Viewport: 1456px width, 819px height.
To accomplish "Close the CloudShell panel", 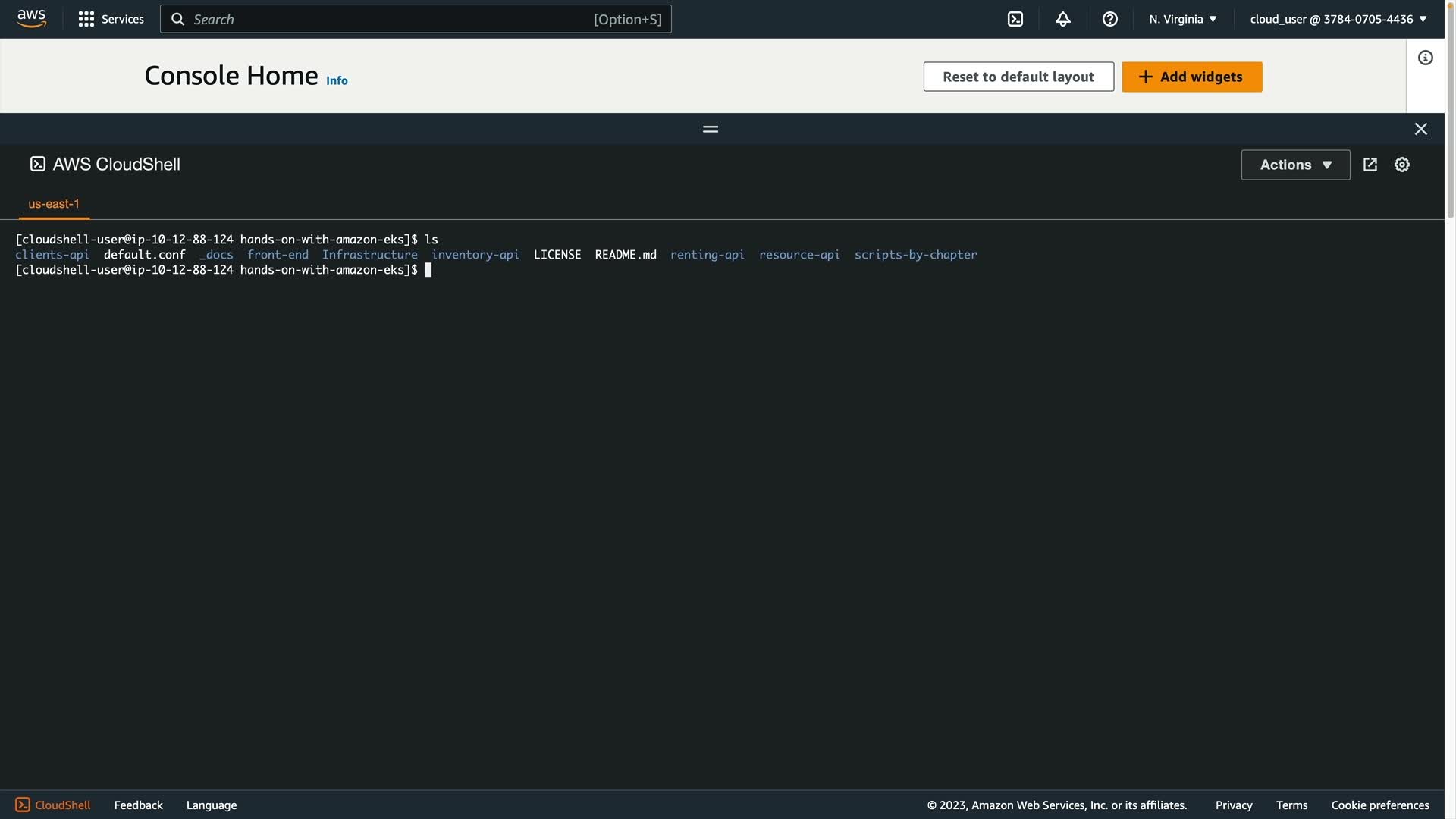I will [x=1420, y=129].
